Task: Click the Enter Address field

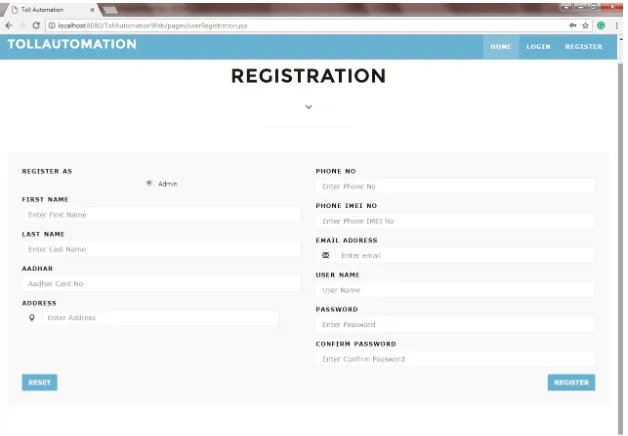Action: click(x=160, y=318)
